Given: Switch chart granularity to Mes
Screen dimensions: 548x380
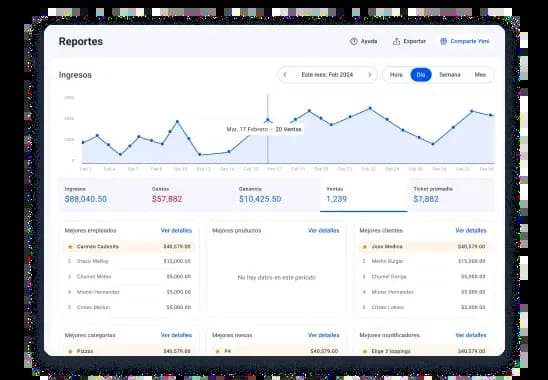Looking at the screenshot, I should click(x=480, y=75).
